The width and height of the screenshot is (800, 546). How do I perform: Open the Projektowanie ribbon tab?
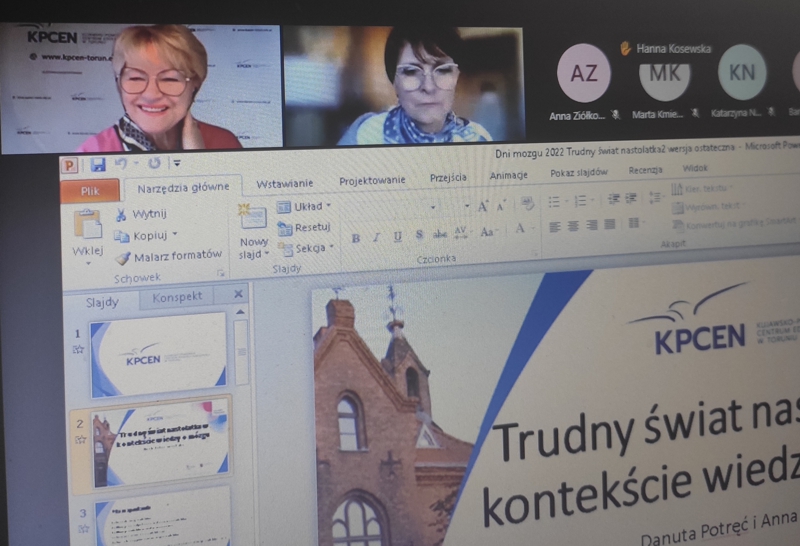pyautogui.click(x=372, y=180)
